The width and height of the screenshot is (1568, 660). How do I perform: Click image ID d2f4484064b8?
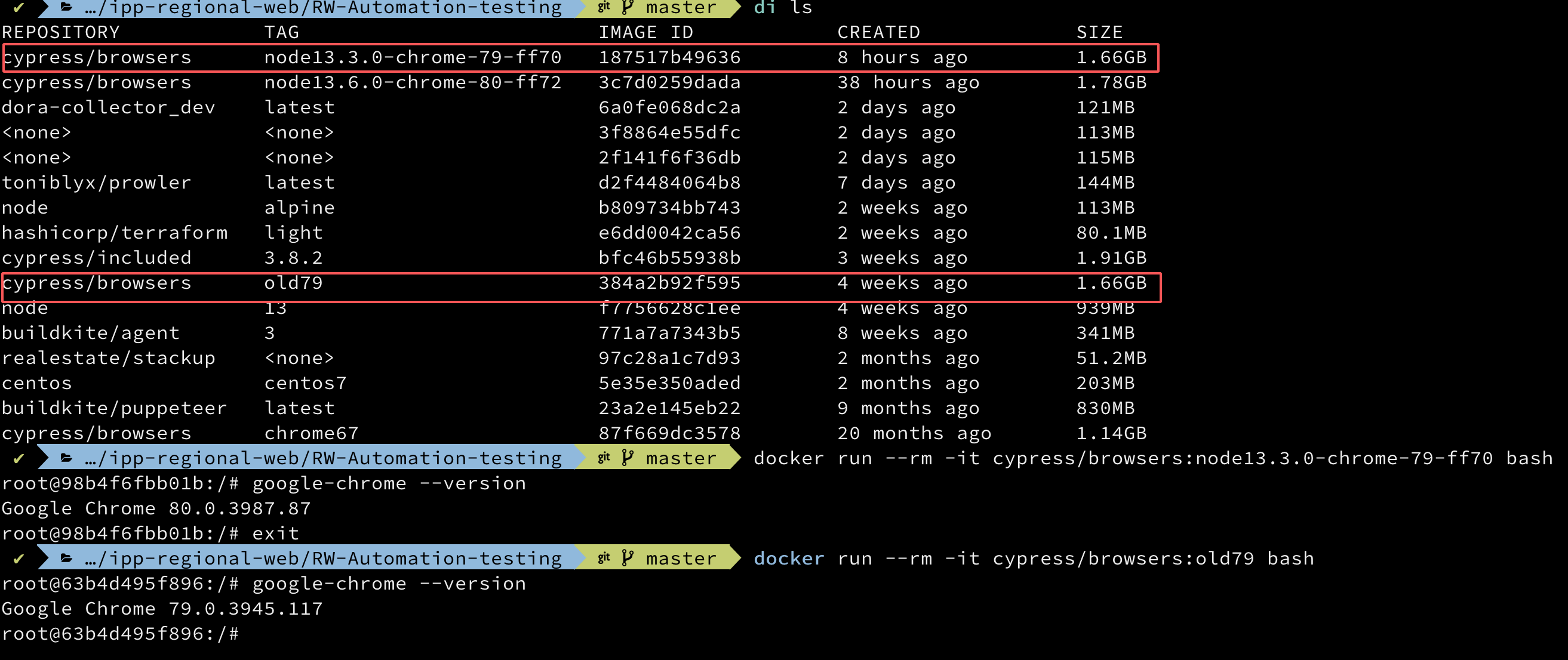[x=669, y=183]
